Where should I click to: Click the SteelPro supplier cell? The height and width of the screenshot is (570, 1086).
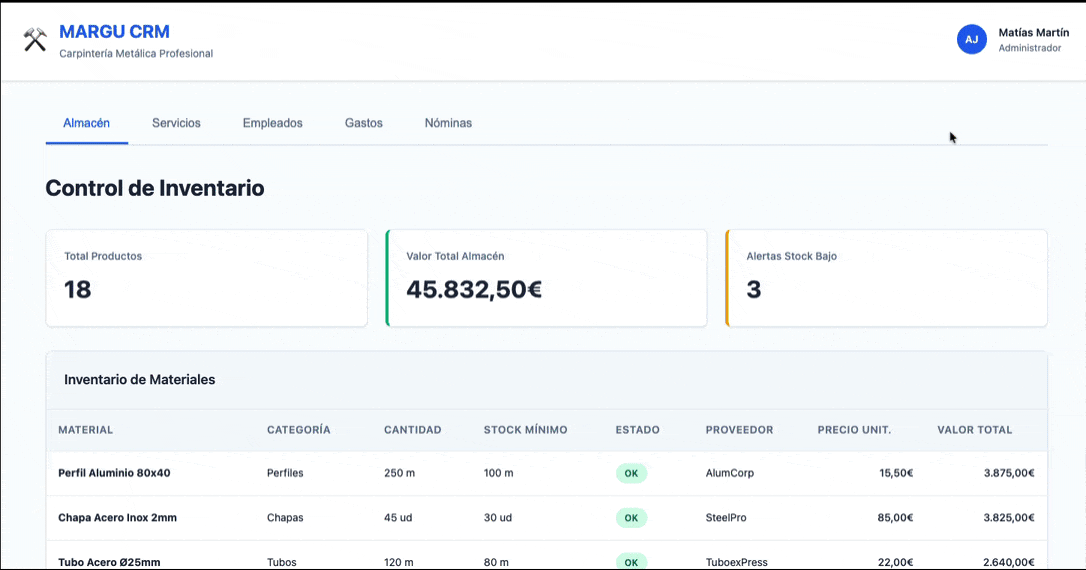pos(726,517)
